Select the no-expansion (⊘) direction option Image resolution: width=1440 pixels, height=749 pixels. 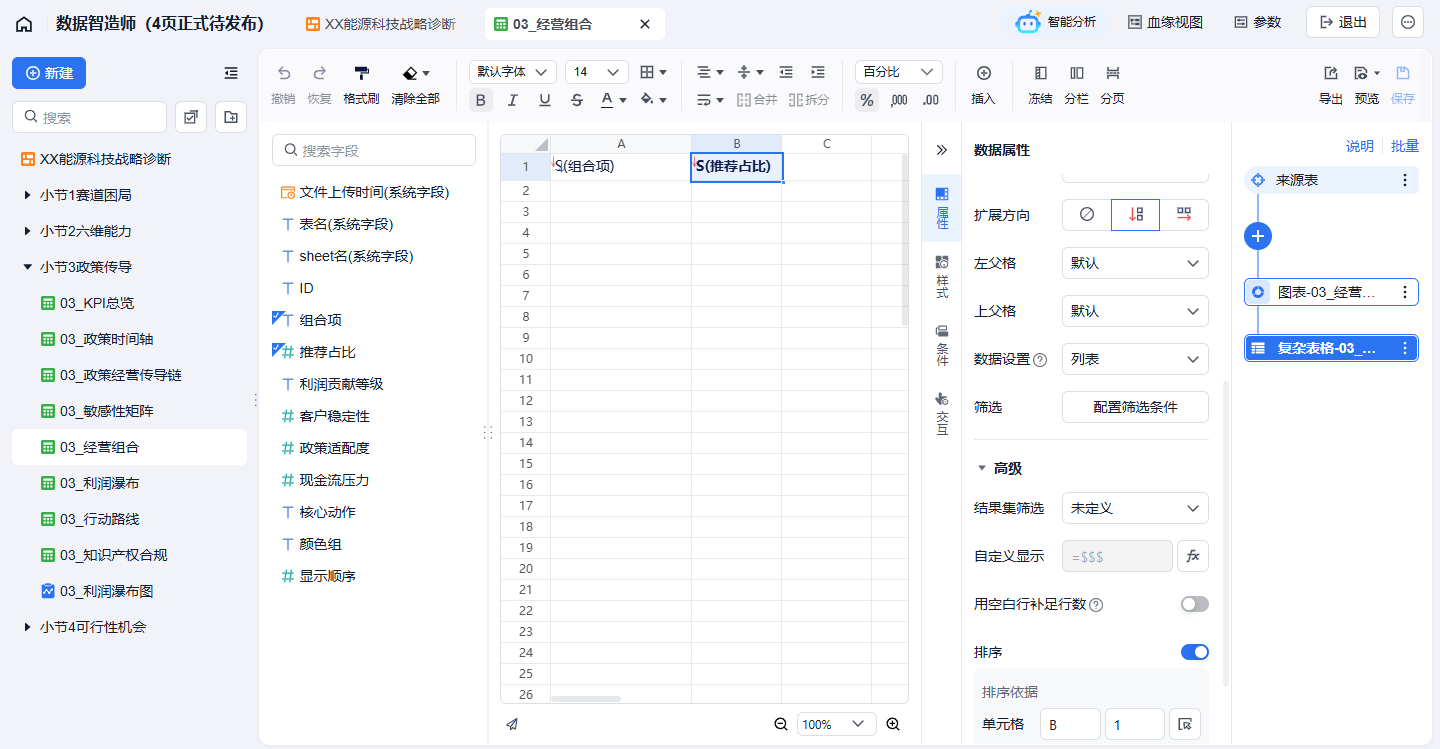[x=1087, y=215]
